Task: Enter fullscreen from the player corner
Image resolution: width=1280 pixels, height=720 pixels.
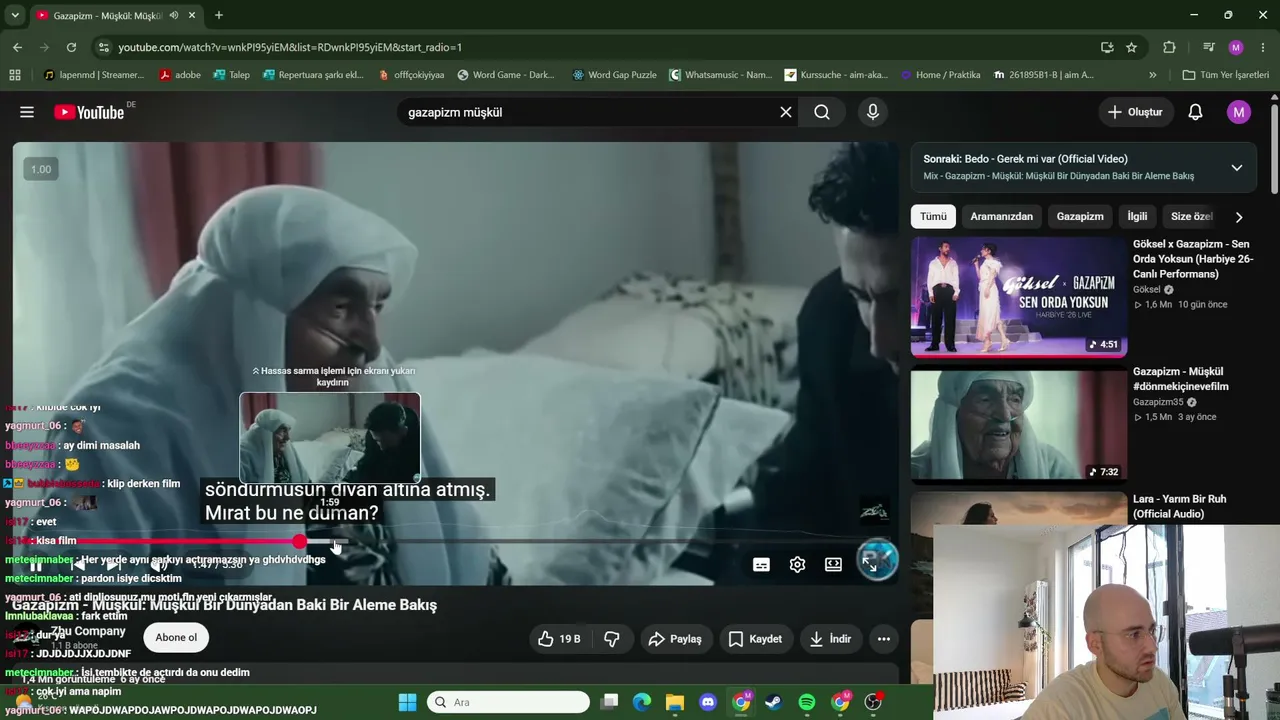Action: pyautogui.click(x=870, y=565)
